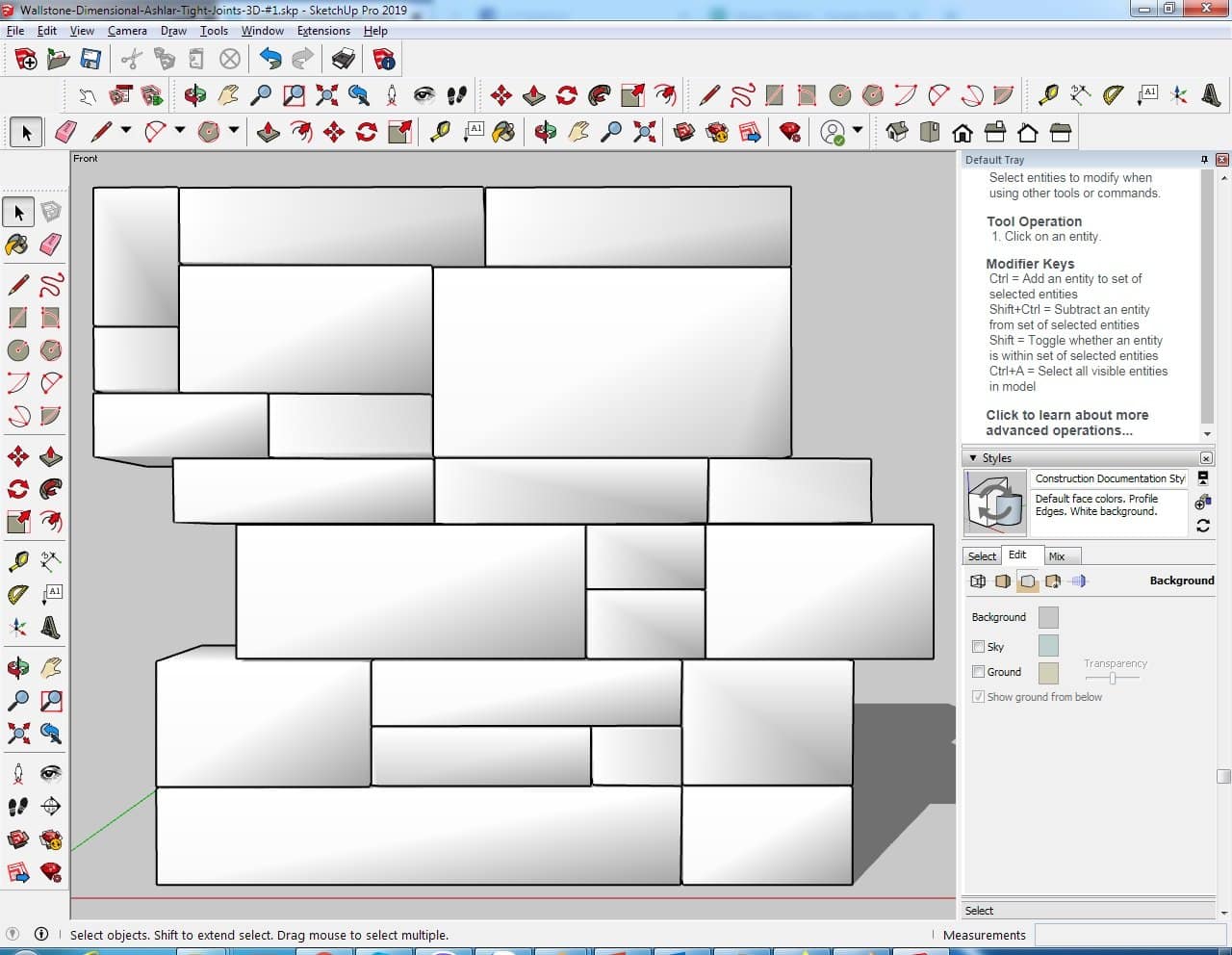Viewport: 1232px width, 955px height.
Task: Open the Camera menu
Action: [127, 31]
